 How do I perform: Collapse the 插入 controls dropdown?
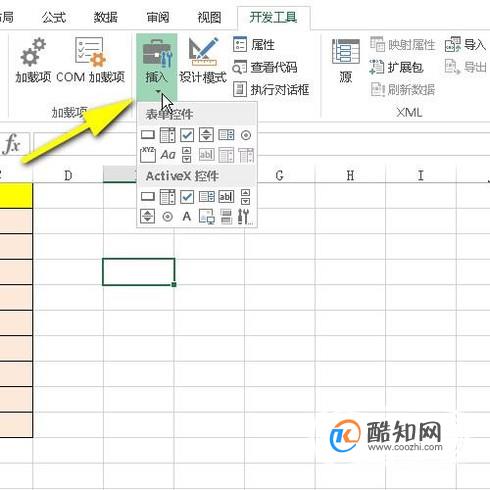tap(157, 66)
